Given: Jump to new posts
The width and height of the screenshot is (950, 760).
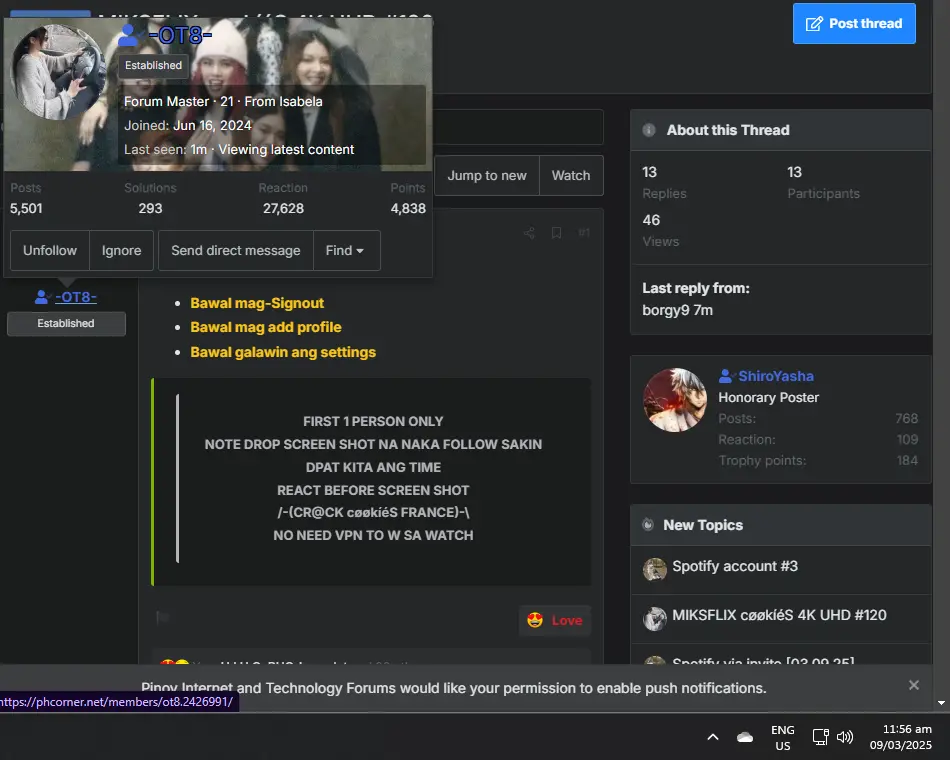Looking at the screenshot, I should [487, 176].
